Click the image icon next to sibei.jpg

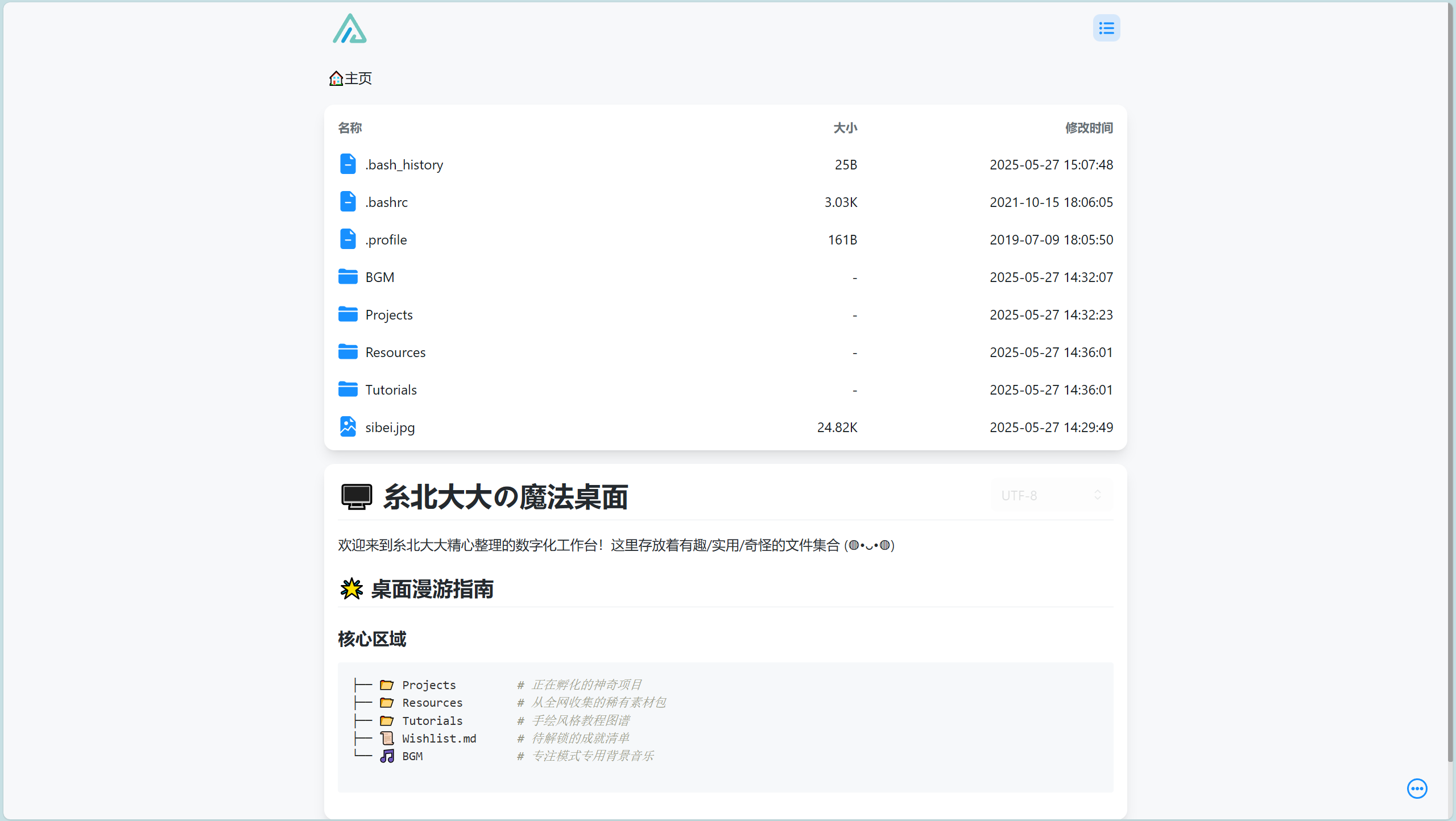[x=348, y=426]
